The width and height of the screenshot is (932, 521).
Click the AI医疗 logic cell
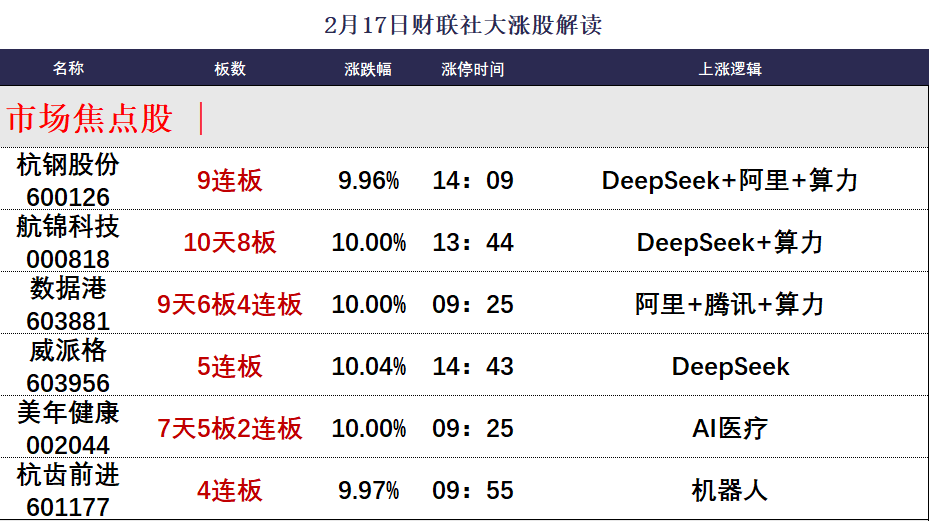coord(730,428)
